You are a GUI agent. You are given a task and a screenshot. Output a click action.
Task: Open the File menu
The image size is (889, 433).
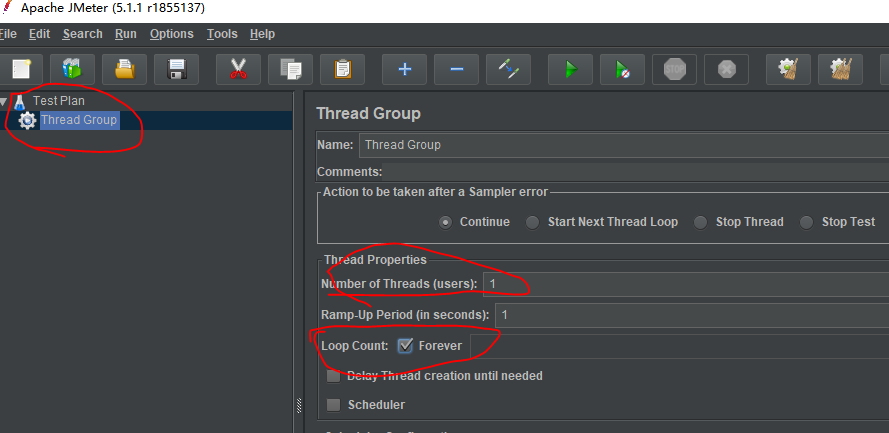(x=8, y=34)
